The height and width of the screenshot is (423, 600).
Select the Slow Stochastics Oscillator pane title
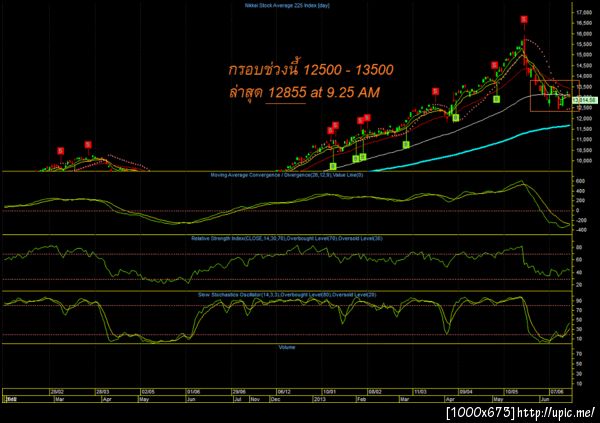coord(287,295)
